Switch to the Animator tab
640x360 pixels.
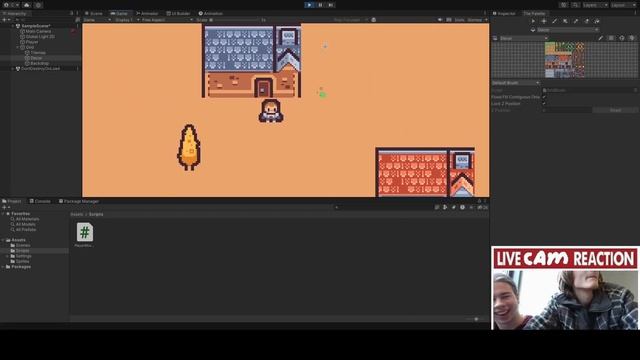147,13
